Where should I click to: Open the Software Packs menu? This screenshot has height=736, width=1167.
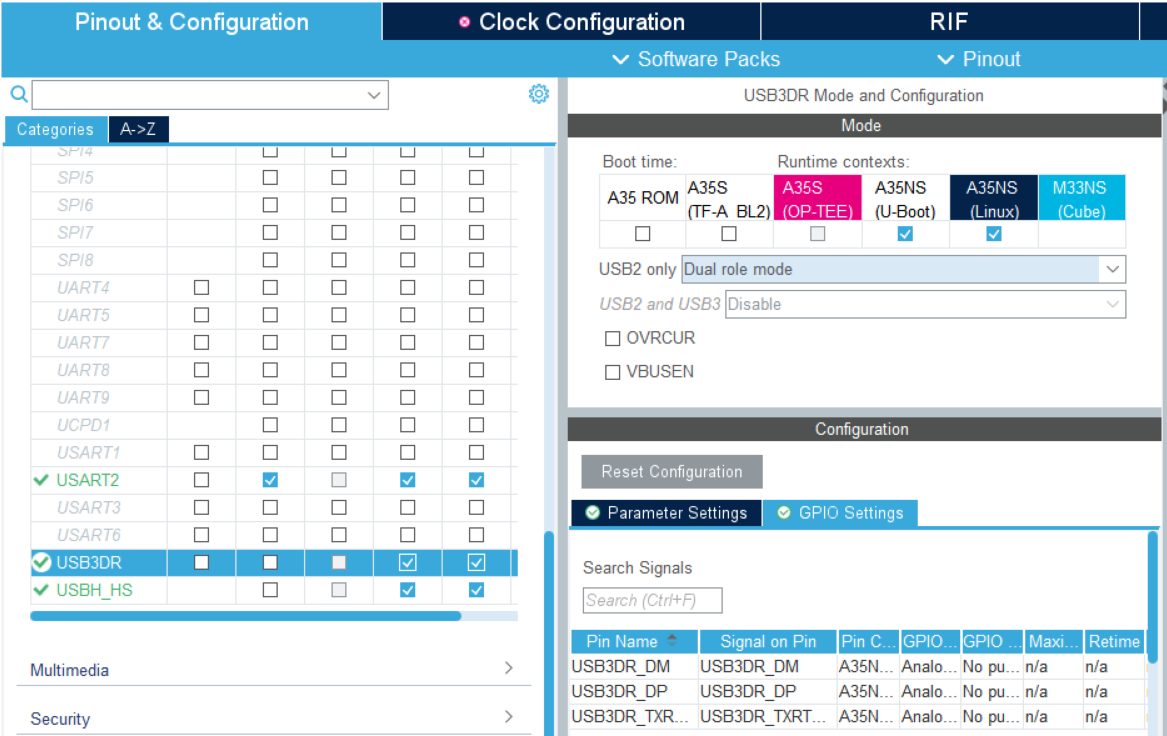(696, 59)
